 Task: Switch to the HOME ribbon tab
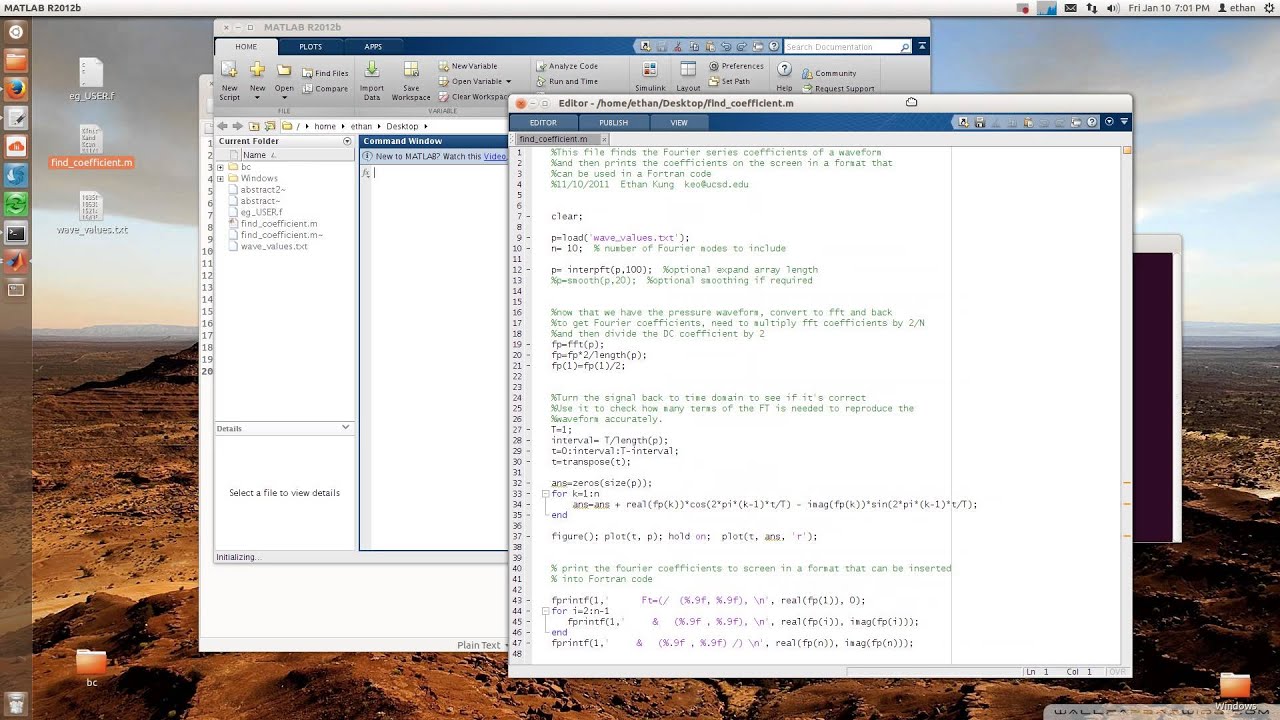246,46
